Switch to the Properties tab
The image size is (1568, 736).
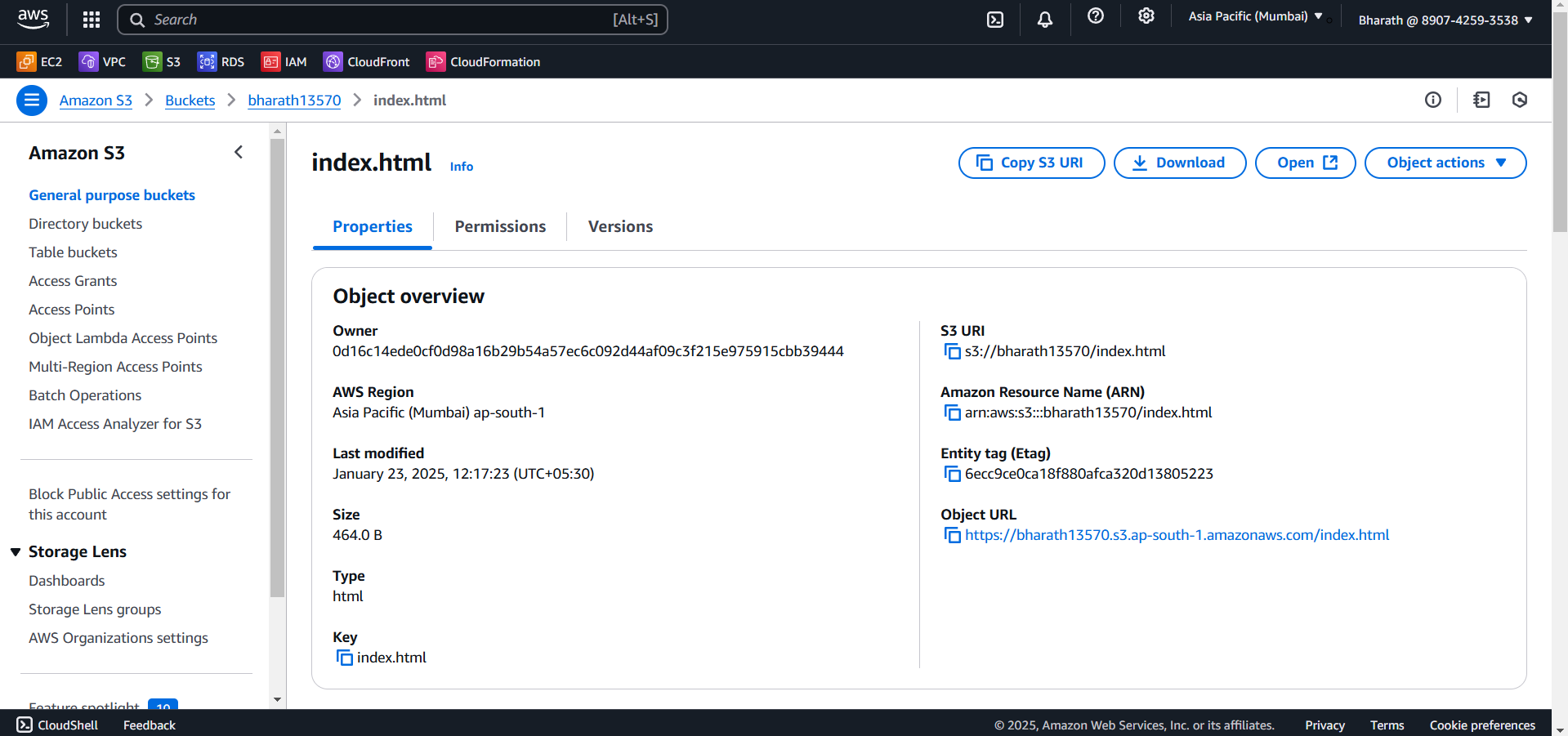[373, 227]
